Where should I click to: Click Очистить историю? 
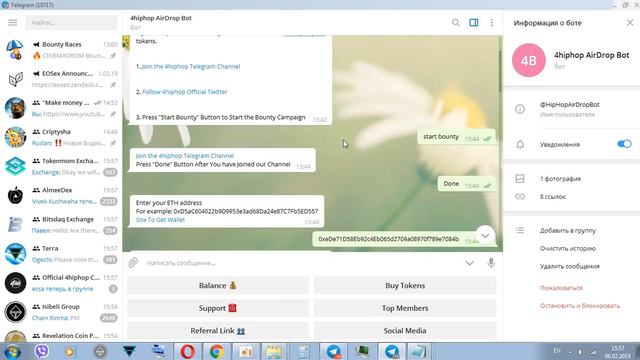click(x=568, y=248)
